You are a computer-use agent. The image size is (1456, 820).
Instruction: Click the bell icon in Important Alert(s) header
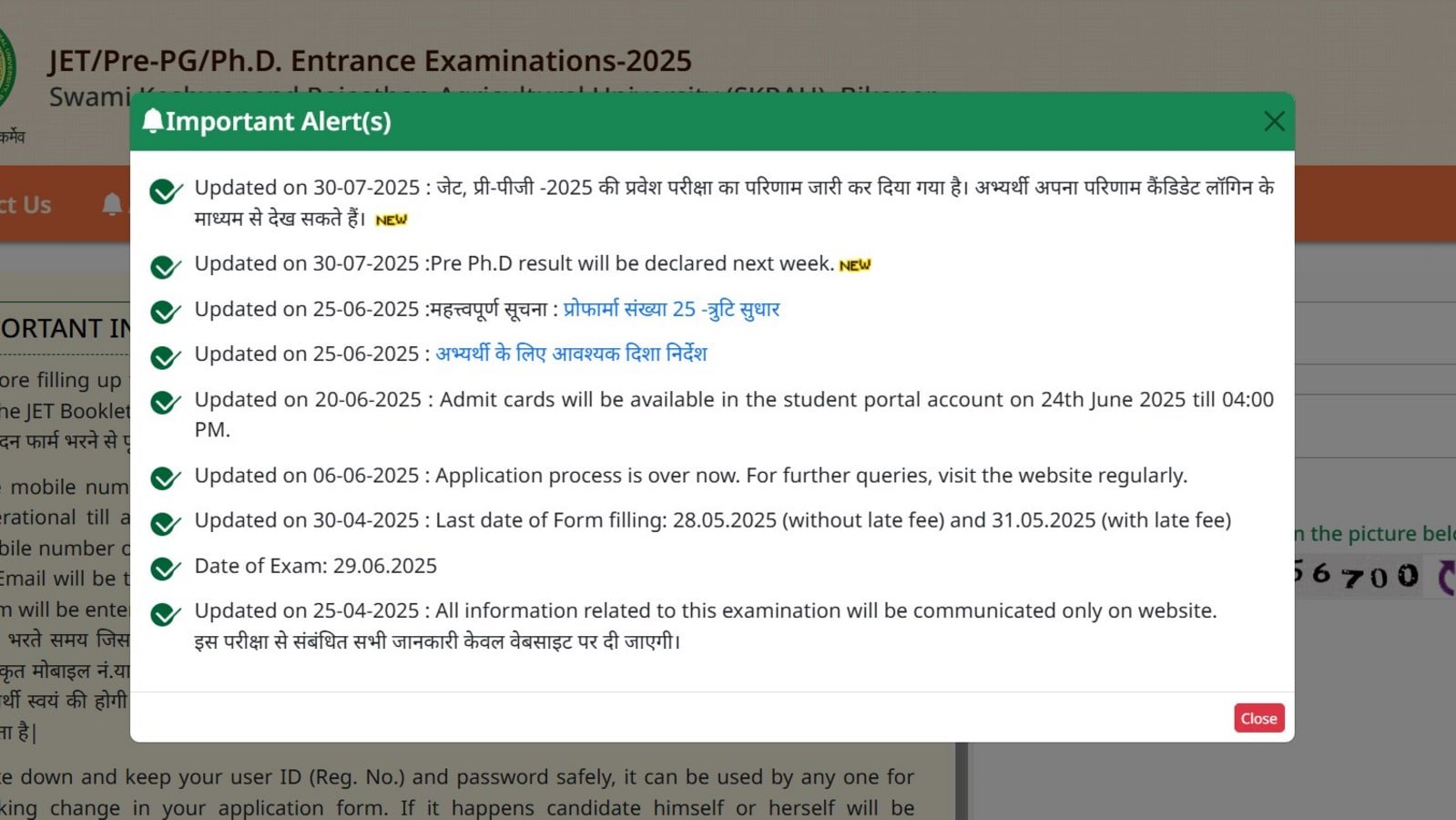[x=153, y=120]
